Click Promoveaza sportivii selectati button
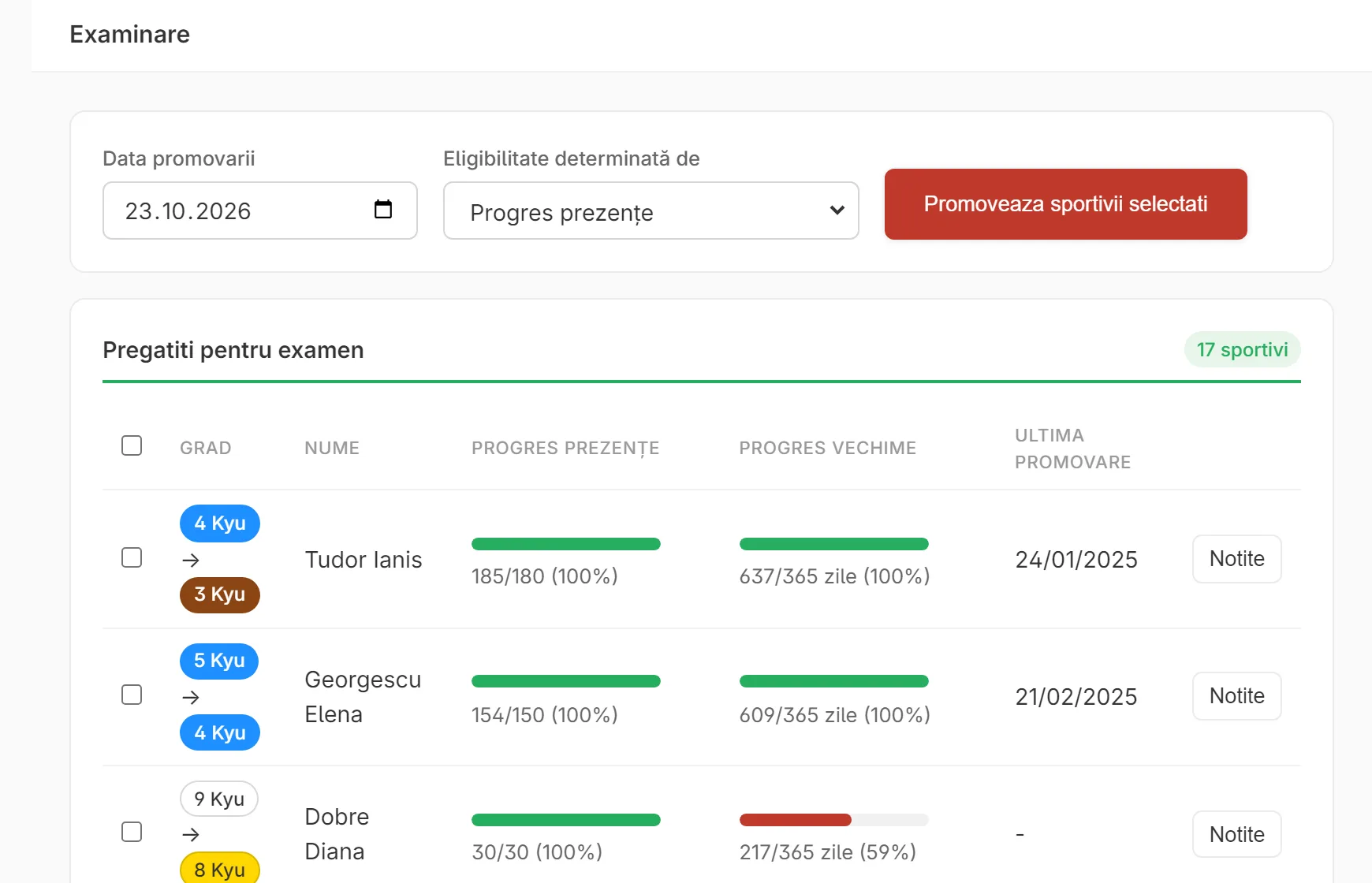The width and height of the screenshot is (1372, 883). [1066, 204]
